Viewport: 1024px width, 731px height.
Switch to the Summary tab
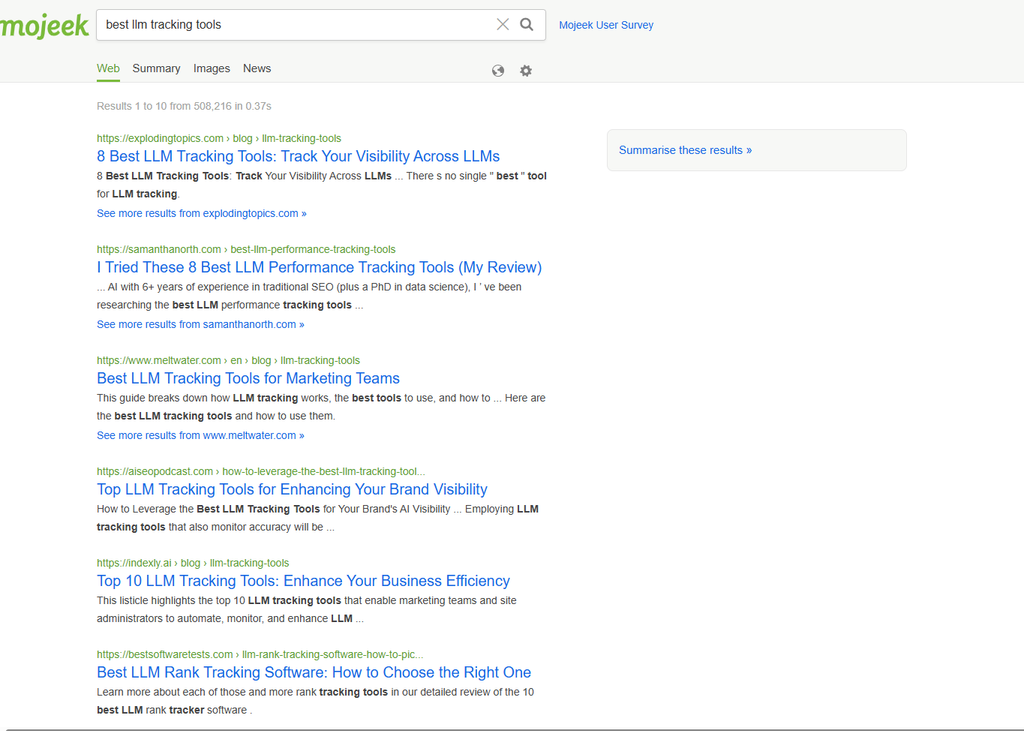[156, 69]
